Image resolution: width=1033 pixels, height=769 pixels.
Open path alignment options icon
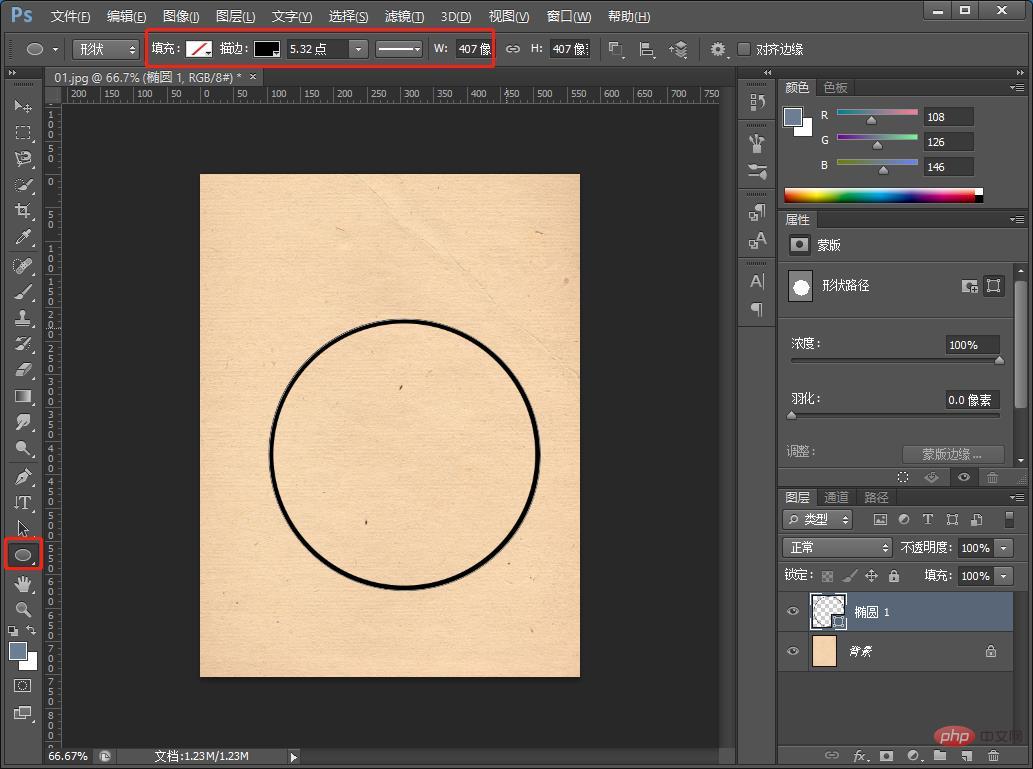(647, 49)
